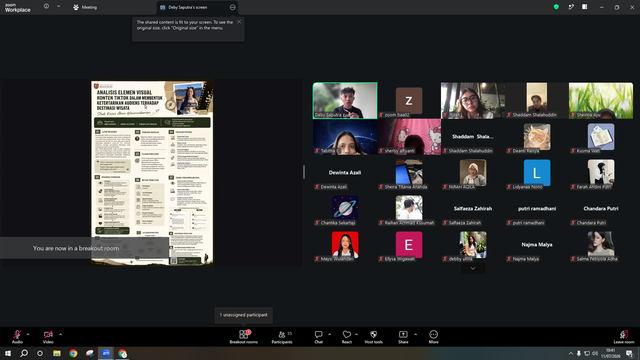Open Windows taskbar search
This screenshot has height=360, width=640.
(24, 353)
